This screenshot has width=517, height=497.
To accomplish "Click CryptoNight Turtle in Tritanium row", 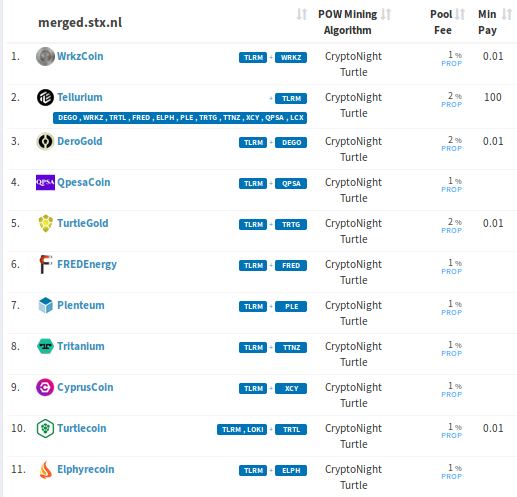I will pyautogui.click(x=353, y=354).
